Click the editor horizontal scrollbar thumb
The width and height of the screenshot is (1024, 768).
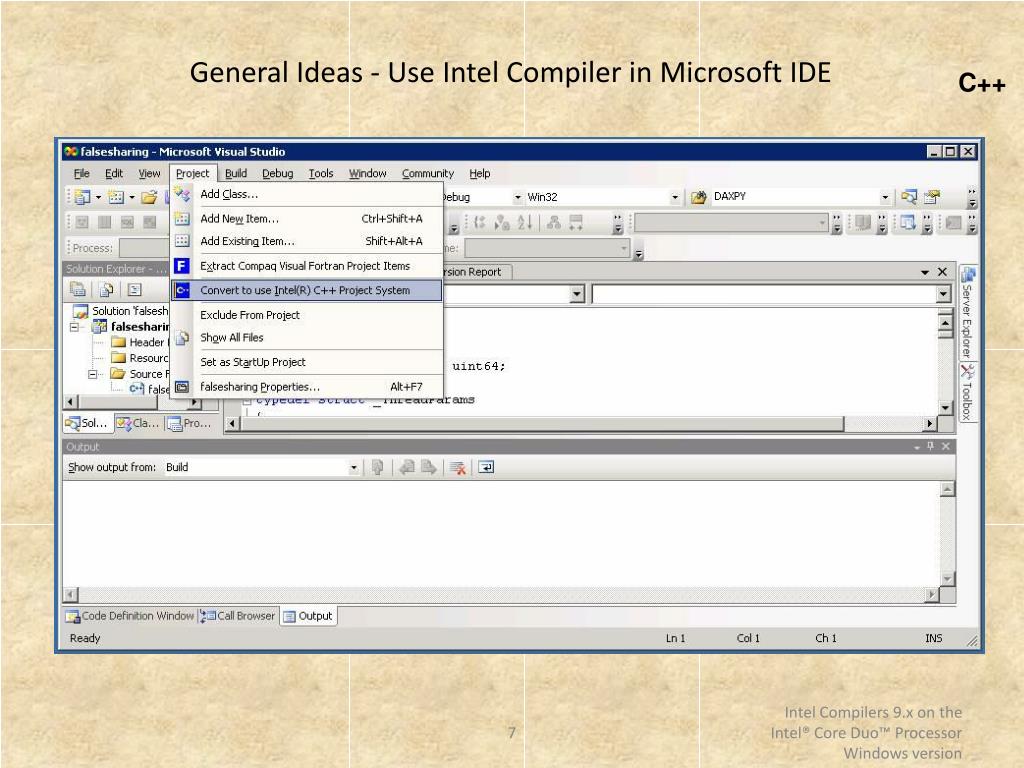click(542, 423)
